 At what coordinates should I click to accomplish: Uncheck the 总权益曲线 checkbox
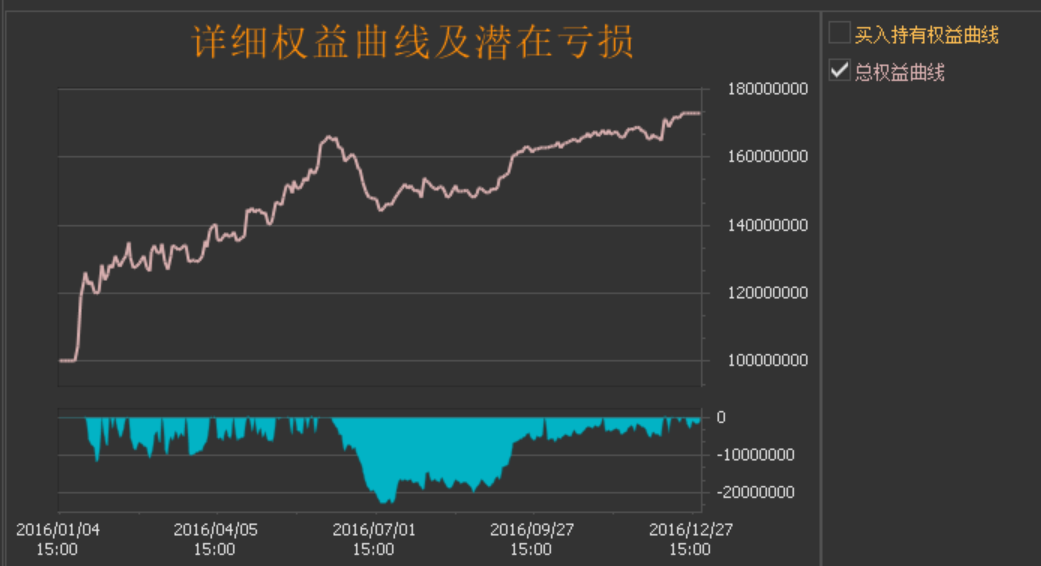click(x=839, y=71)
